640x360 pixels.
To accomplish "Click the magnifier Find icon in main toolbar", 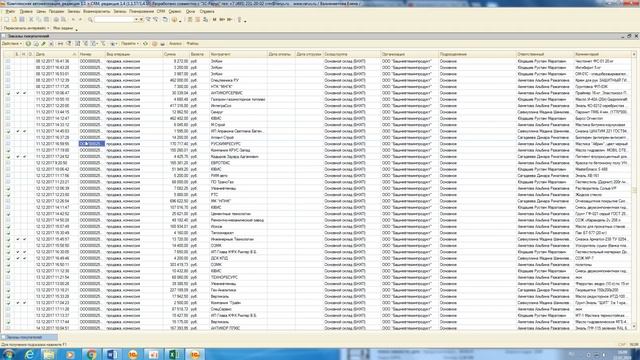I will pyautogui.click(x=90, y=20).
